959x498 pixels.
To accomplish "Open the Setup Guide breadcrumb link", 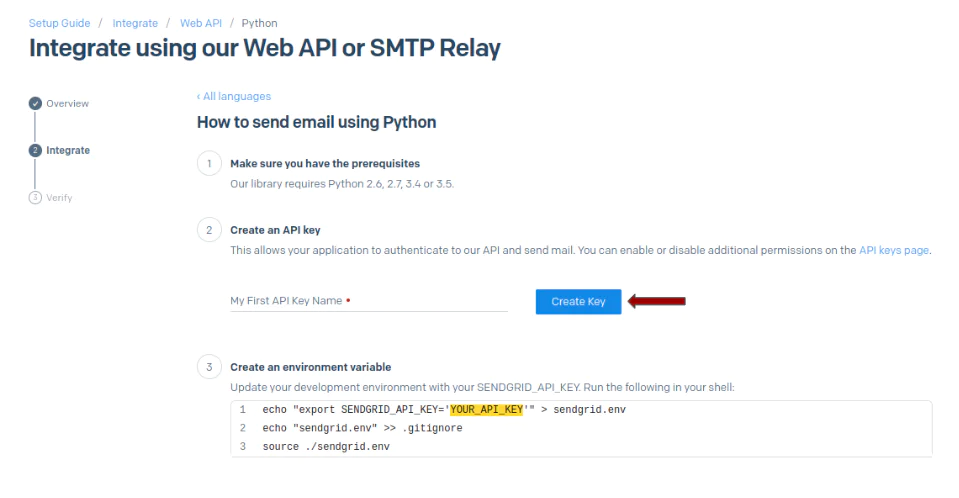I will coord(59,23).
